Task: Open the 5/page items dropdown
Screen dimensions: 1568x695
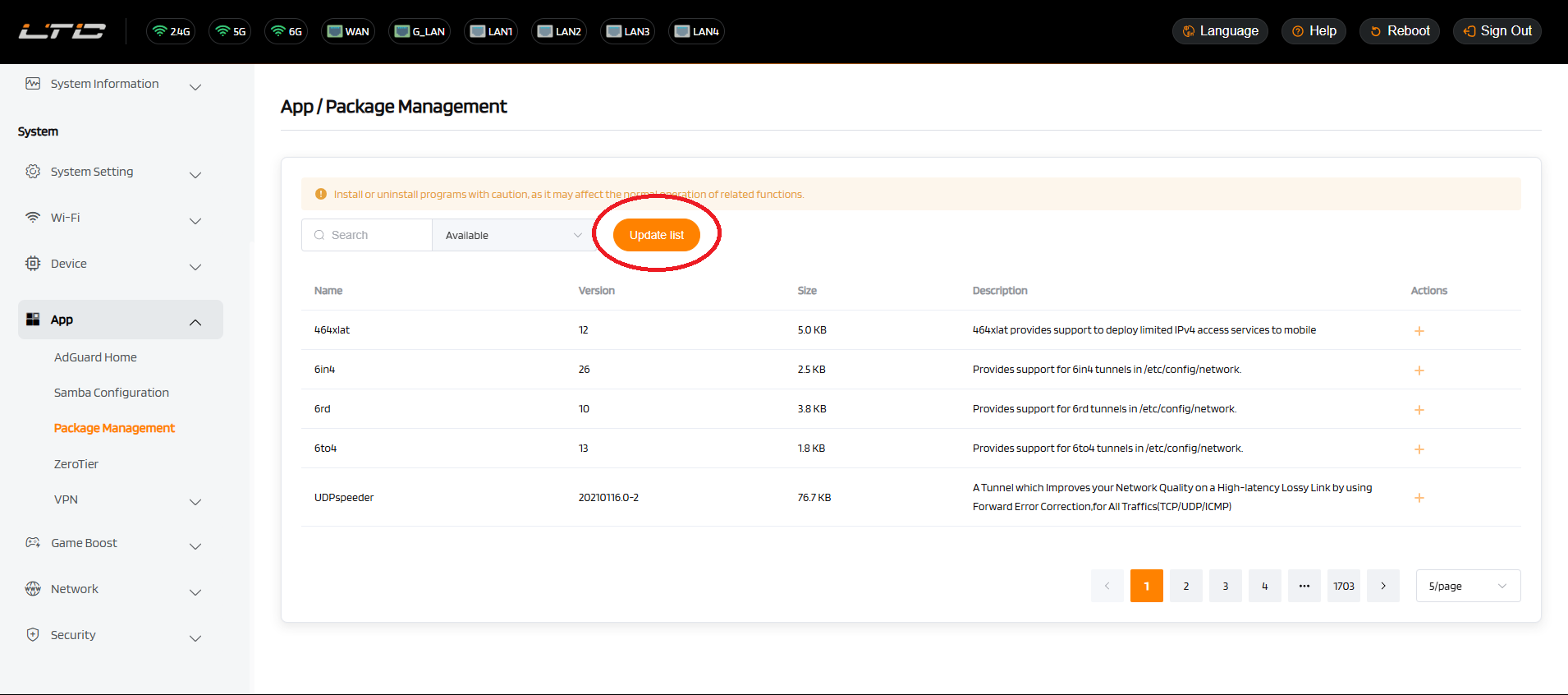Action: [1467, 587]
